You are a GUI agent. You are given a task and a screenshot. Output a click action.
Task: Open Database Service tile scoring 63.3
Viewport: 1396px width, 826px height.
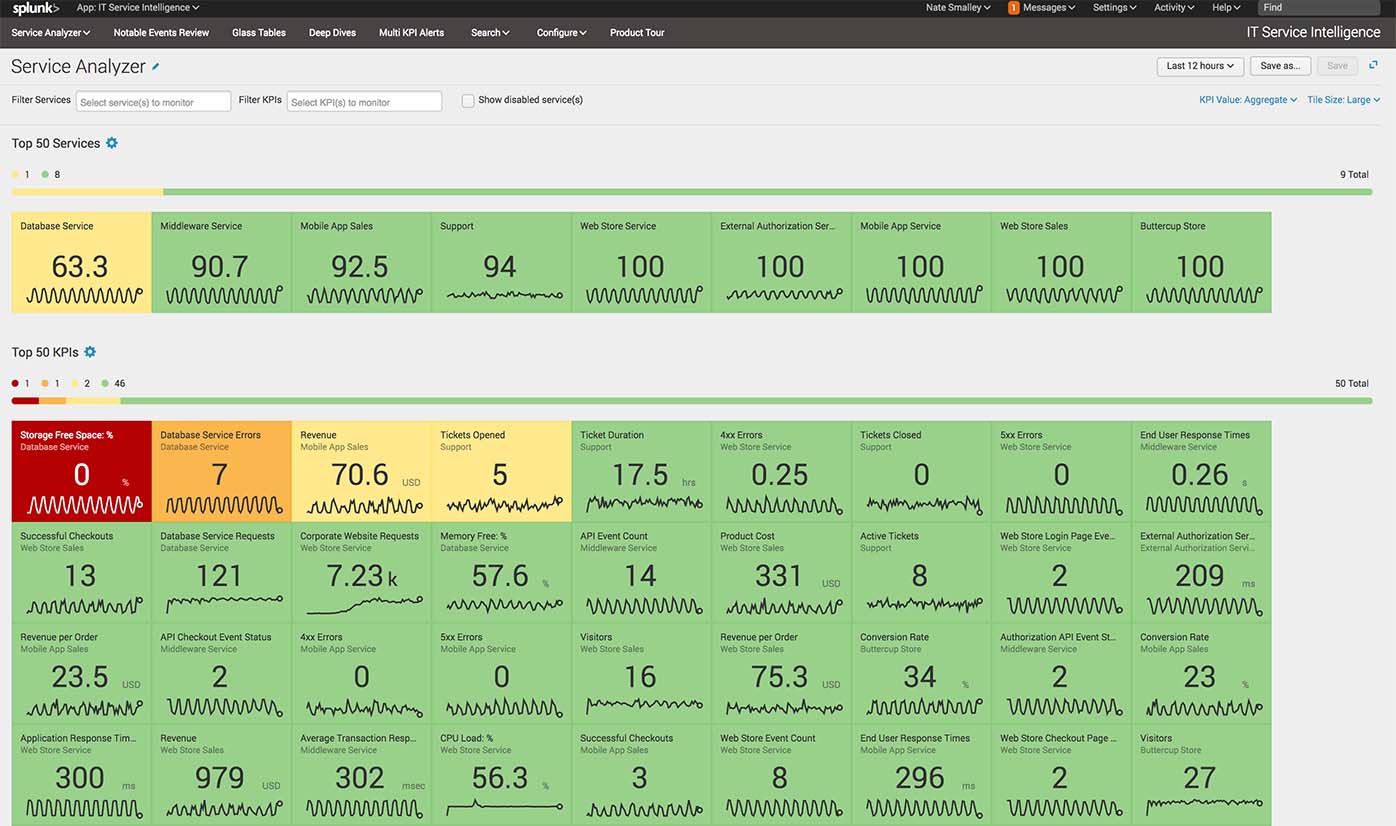(x=81, y=262)
